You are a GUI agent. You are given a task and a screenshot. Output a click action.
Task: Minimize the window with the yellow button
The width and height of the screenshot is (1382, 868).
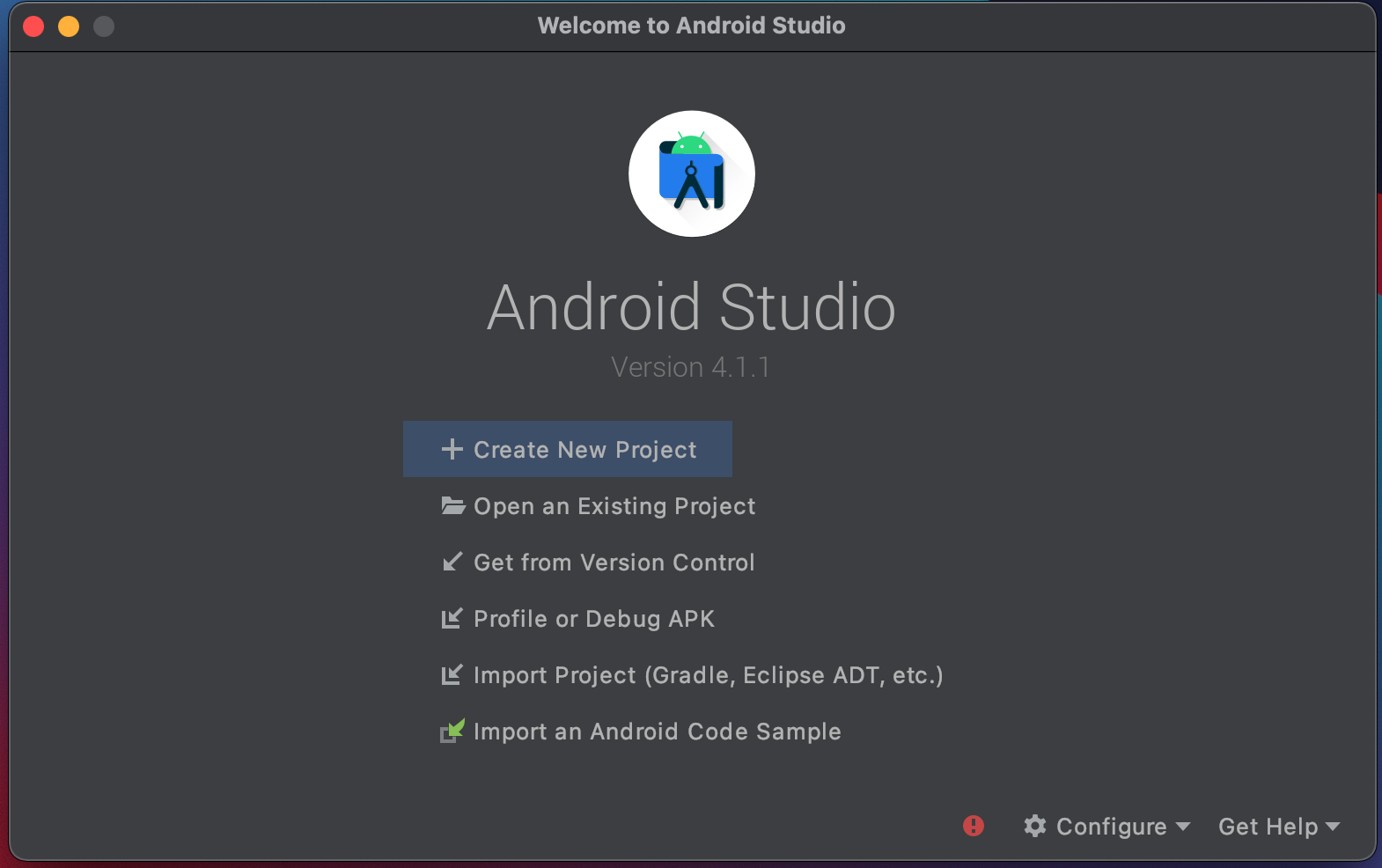[69, 26]
